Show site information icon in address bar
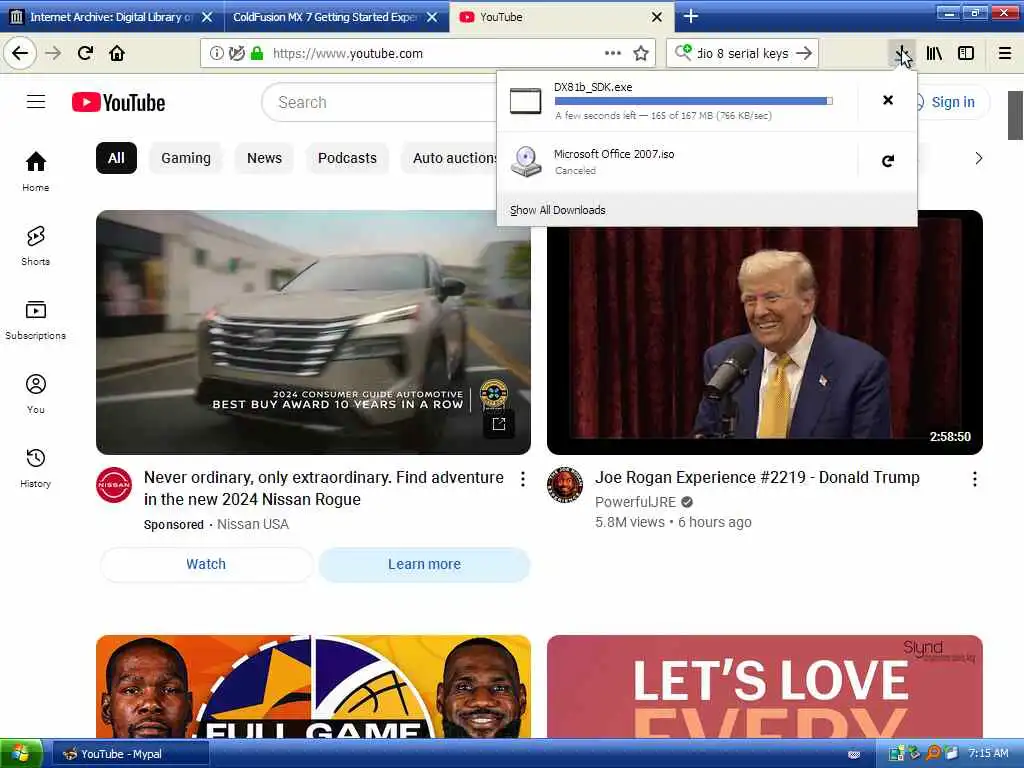 click(x=216, y=54)
